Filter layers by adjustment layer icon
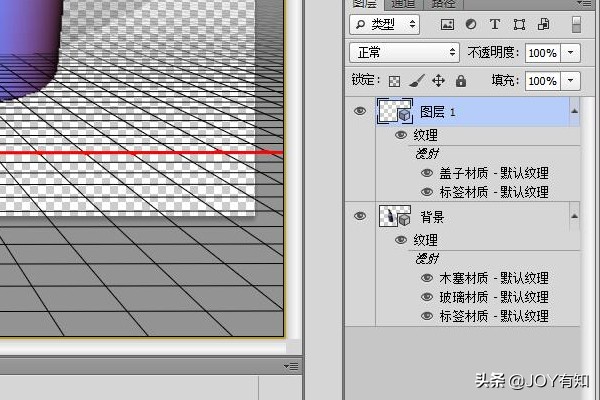Screen dimensions: 600x400 click(471, 24)
